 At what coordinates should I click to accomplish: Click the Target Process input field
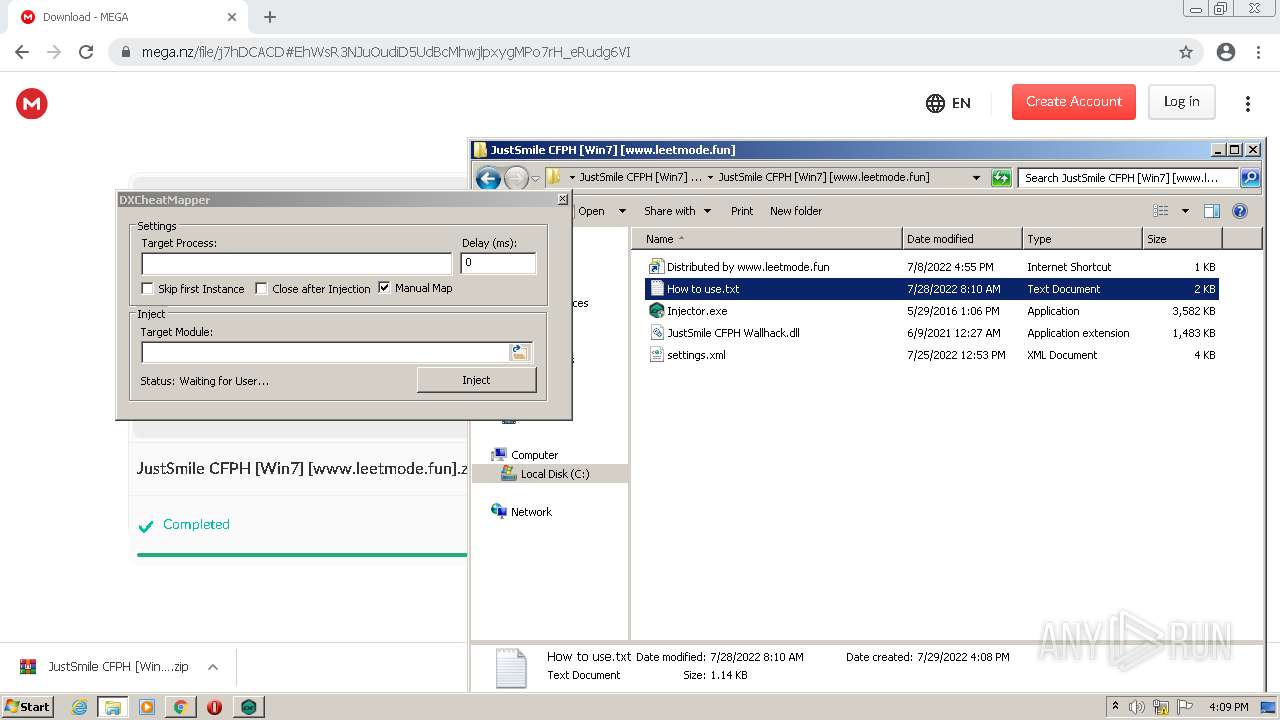tap(297, 264)
